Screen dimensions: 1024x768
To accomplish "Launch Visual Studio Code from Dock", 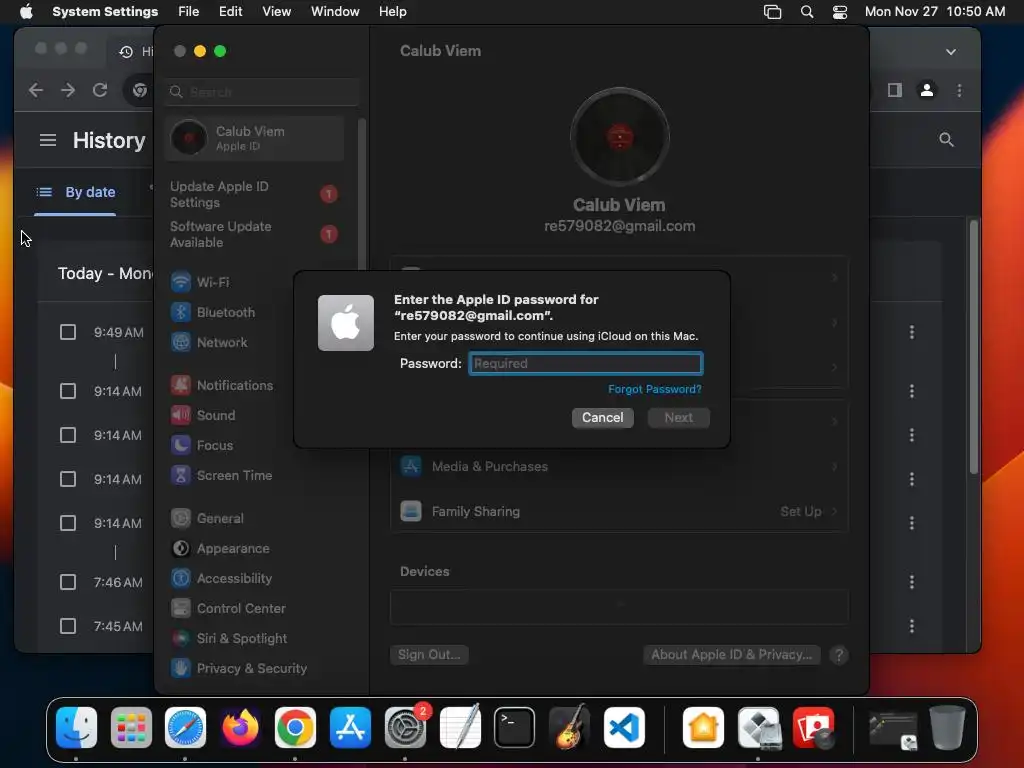I will pyautogui.click(x=624, y=727).
